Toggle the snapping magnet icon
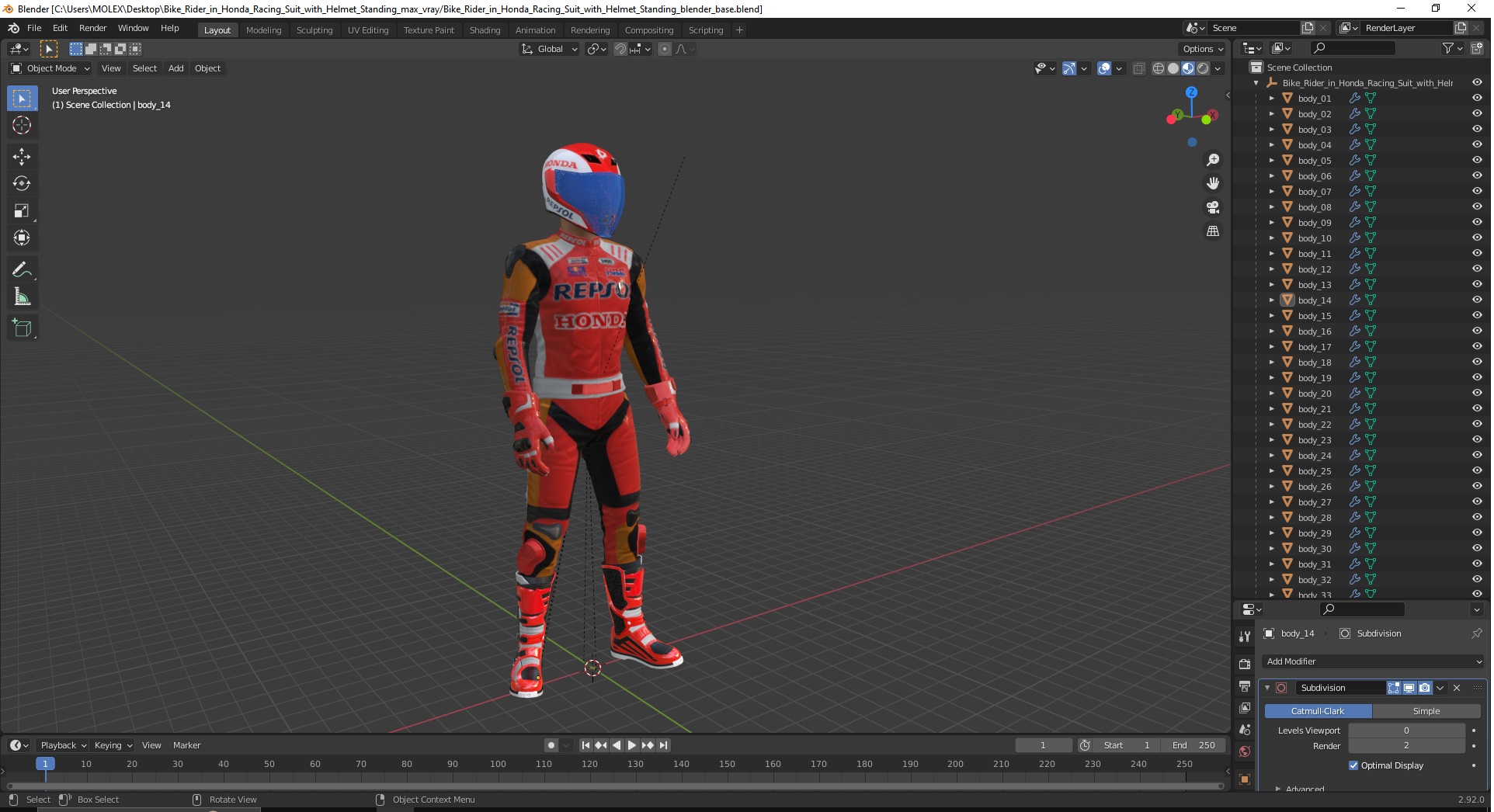 (620, 49)
